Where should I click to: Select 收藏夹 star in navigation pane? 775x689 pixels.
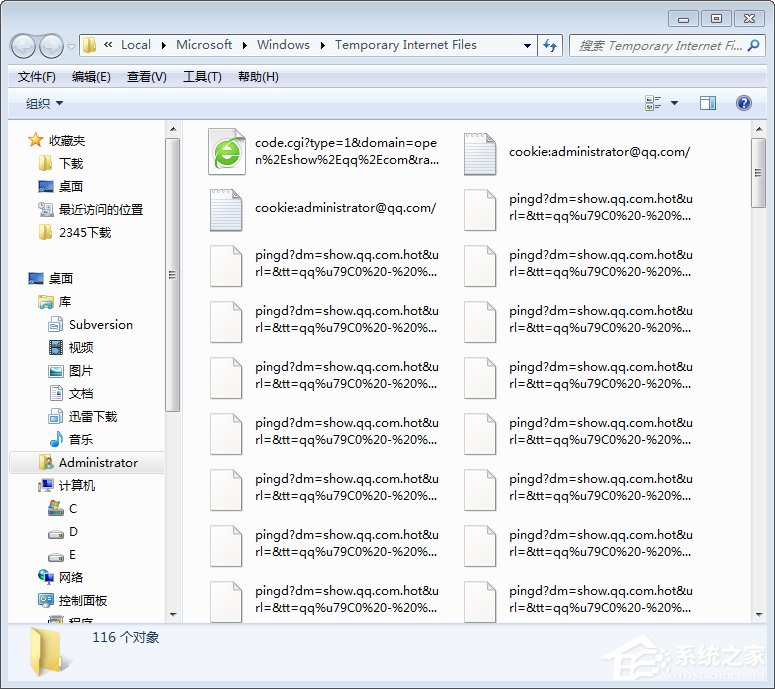56,140
